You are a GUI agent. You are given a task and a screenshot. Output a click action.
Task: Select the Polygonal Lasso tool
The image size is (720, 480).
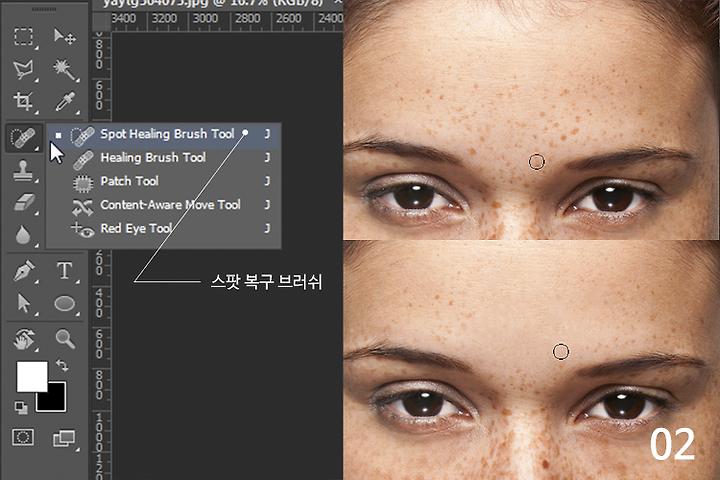[x=23, y=70]
